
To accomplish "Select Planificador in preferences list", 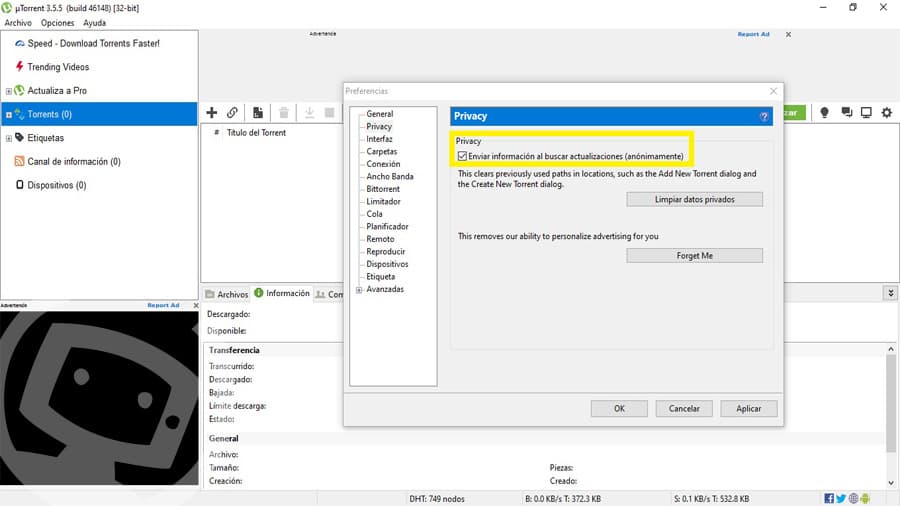I will point(387,227).
